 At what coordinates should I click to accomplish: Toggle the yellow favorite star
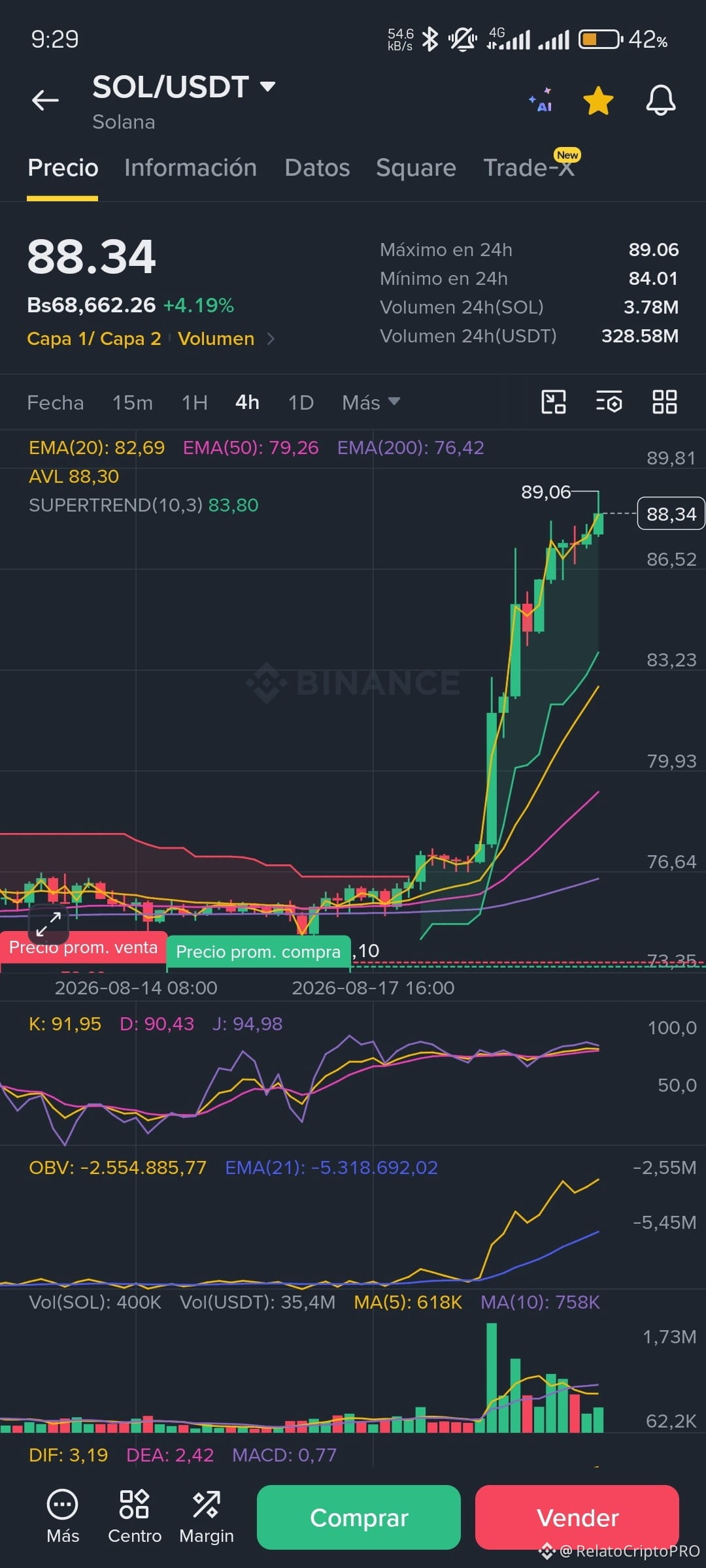pos(598,101)
